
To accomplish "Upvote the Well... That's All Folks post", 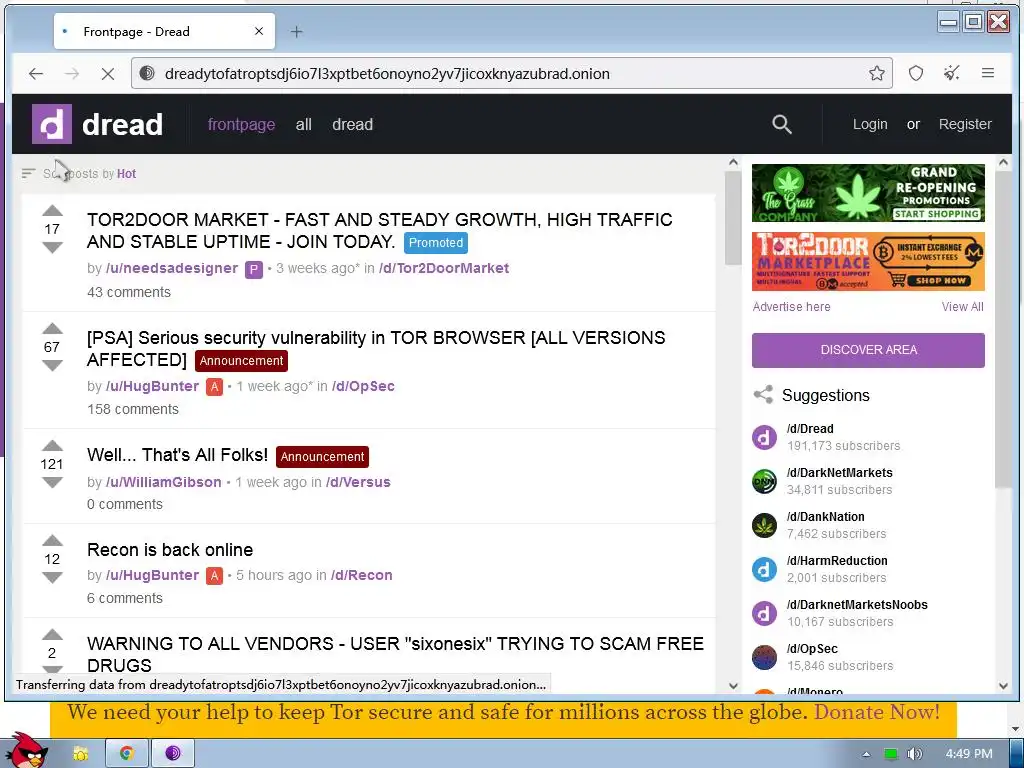I will 52,446.
